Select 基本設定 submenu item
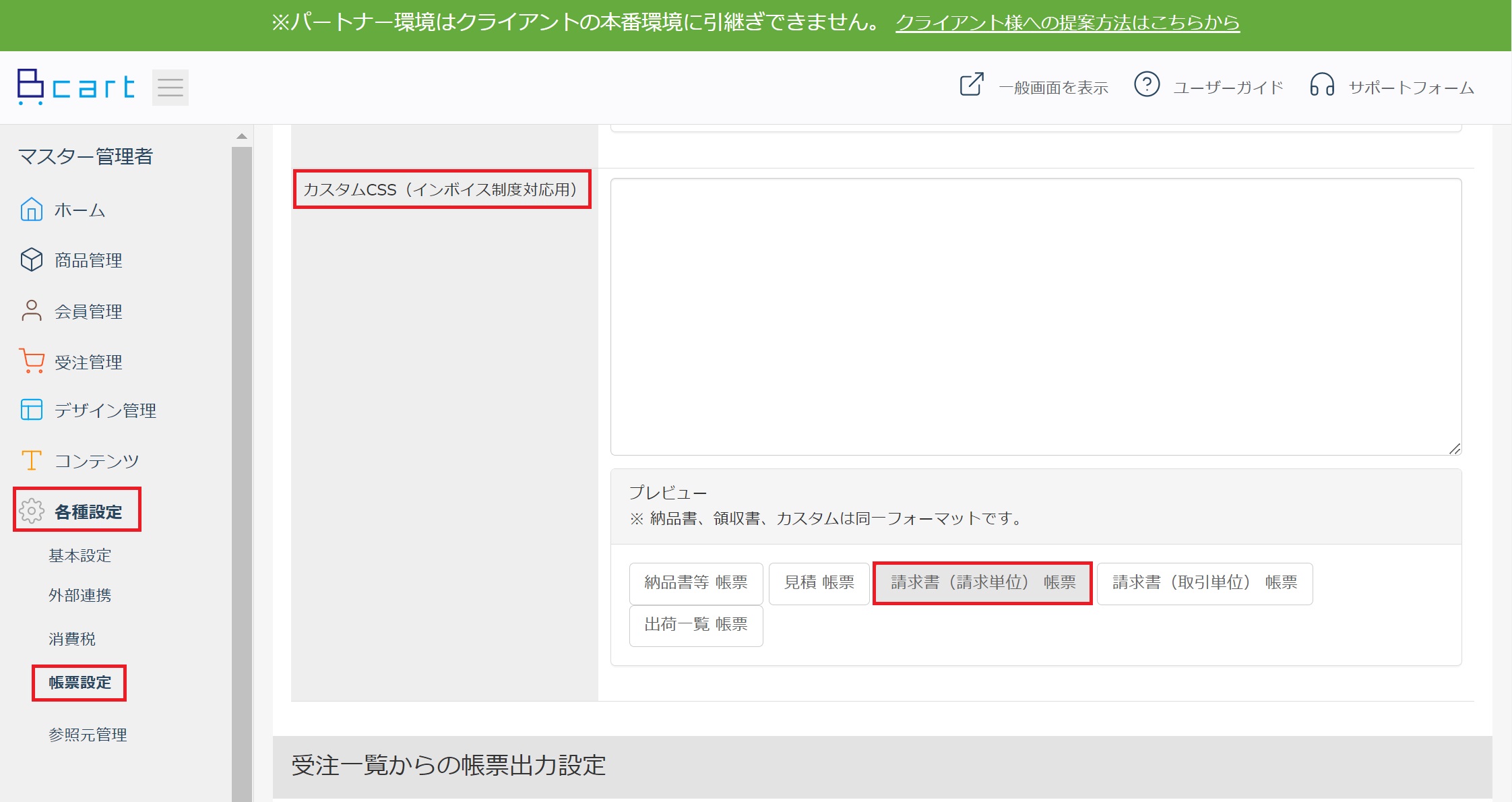The width and height of the screenshot is (1512, 802). click(80, 555)
